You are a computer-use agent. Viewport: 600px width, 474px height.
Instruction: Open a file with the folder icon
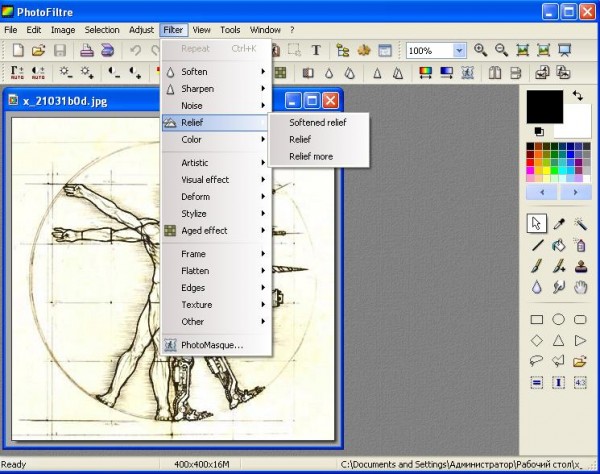(38, 50)
